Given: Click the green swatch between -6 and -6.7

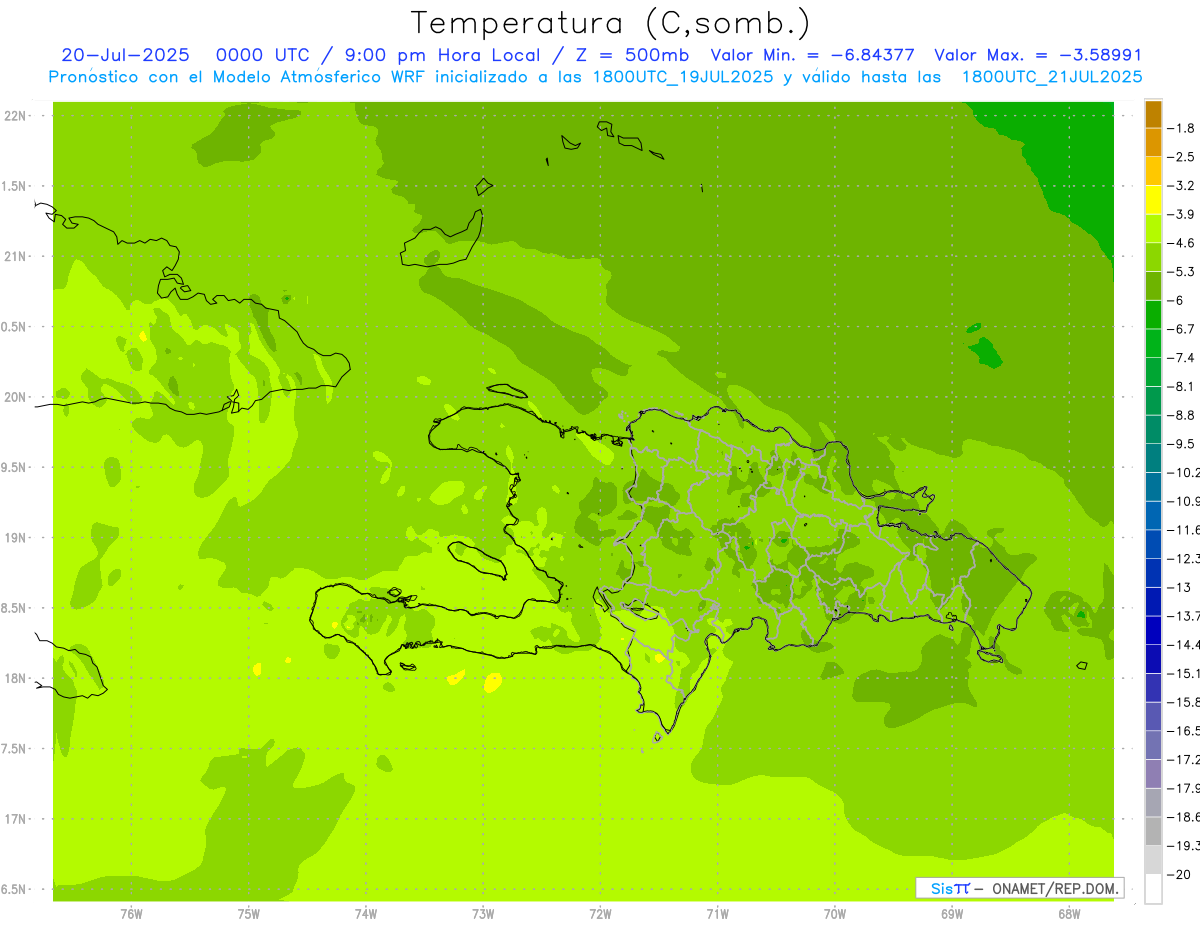Looking at the screenshot, I should 1154,315.
